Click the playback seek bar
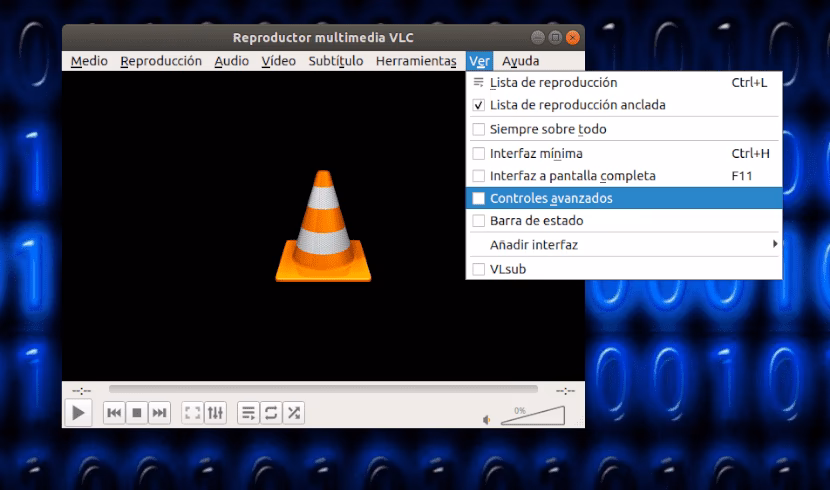 coord(323,389)
